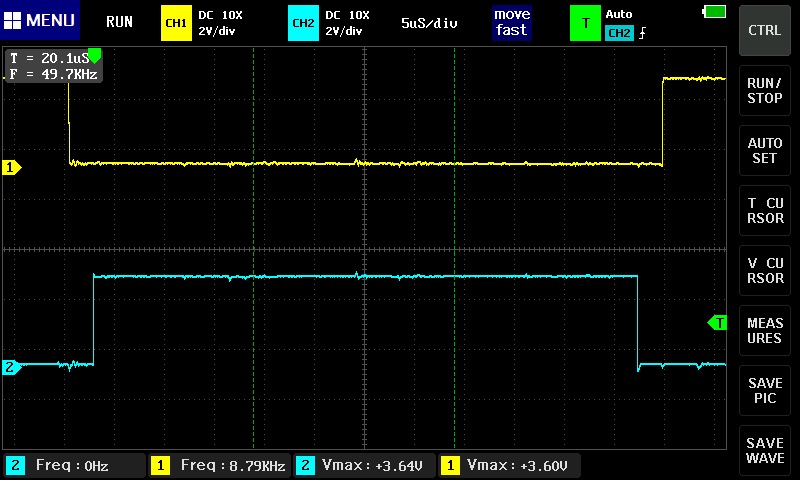This screenshot has height=480, width=800.
Task: Click the green trigger level arrow marker
Action: (x=717, y=322)
